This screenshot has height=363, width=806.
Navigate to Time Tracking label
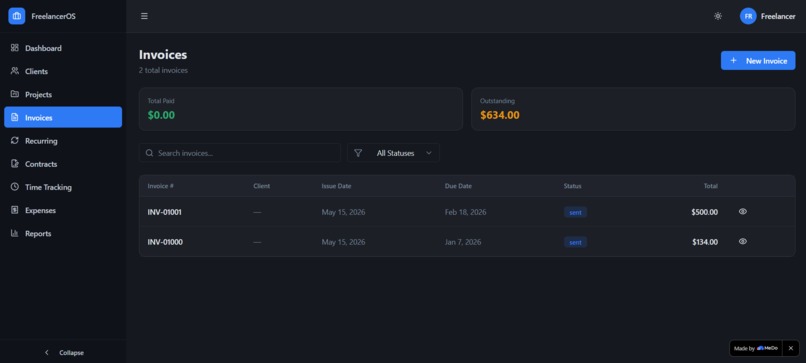coord(48,187)
